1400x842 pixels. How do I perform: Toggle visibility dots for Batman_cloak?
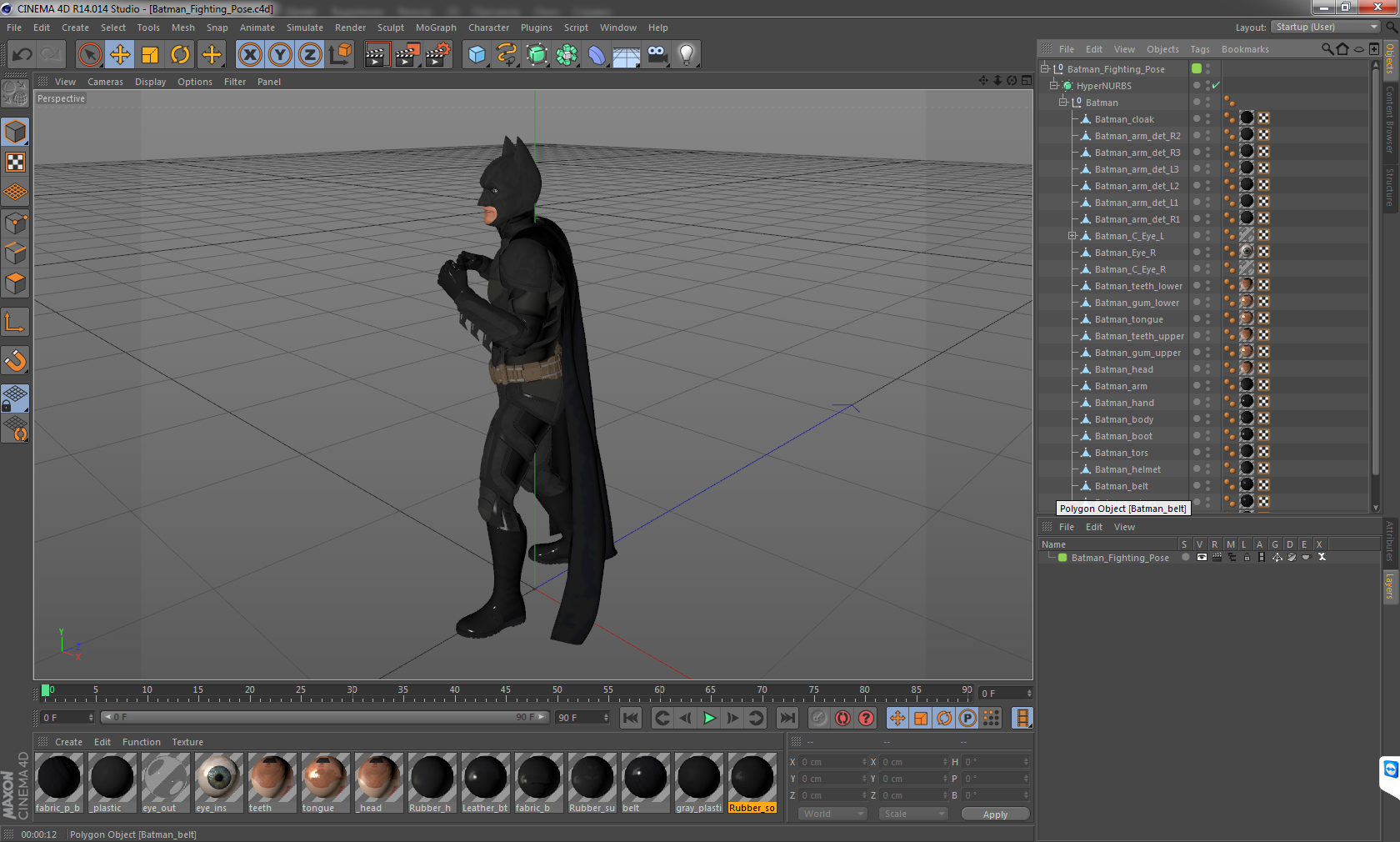pos(1207,118)
